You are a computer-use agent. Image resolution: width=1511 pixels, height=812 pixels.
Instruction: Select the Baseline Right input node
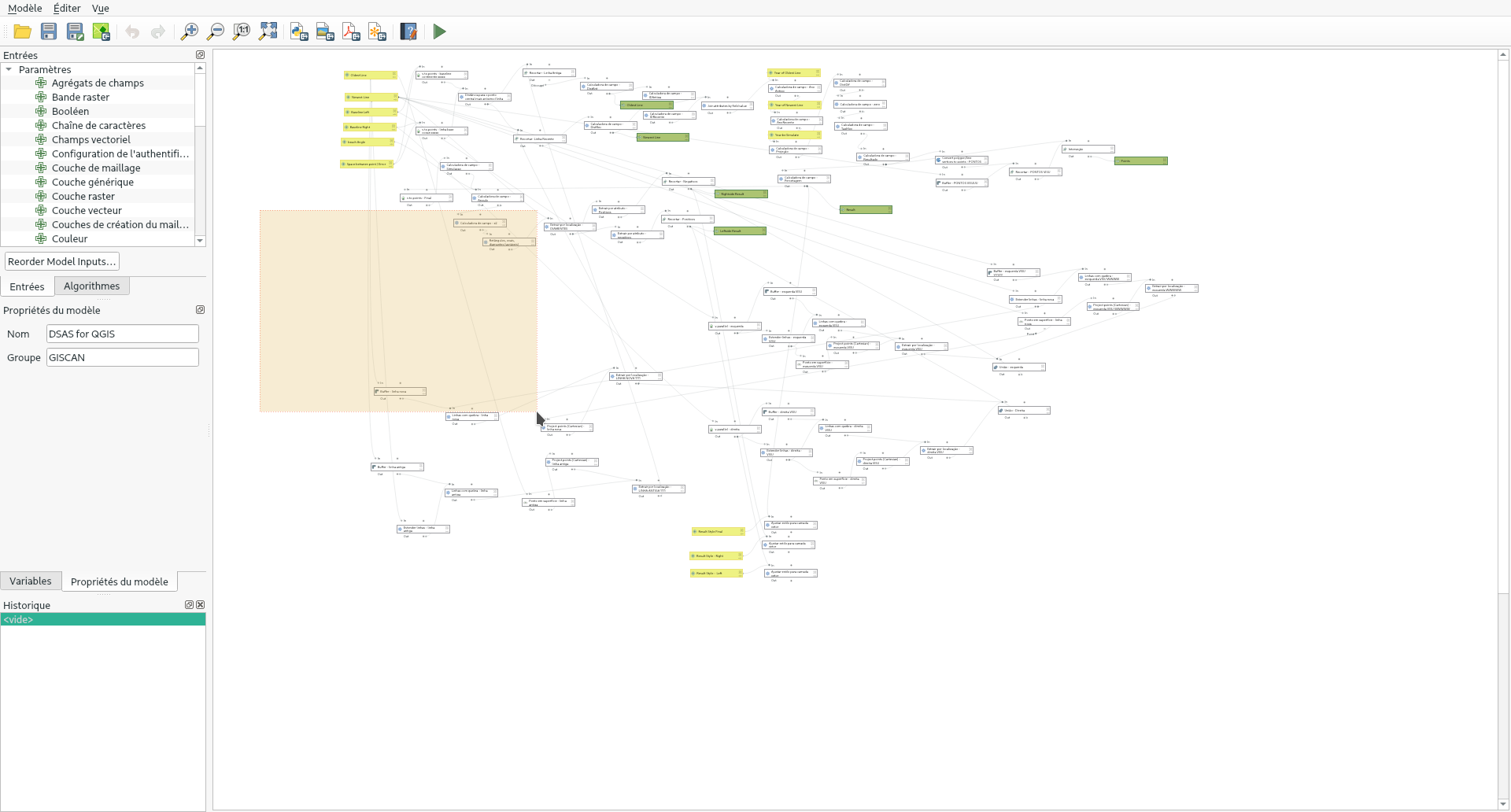(369, 127)
